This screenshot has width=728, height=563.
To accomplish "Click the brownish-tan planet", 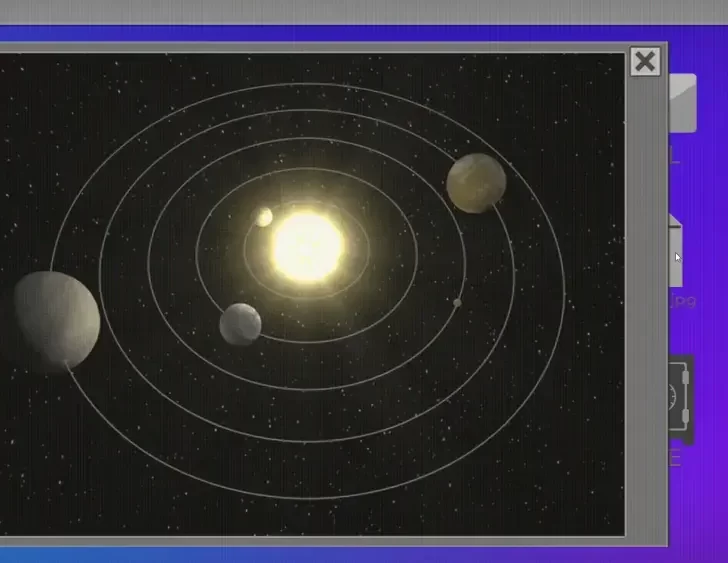I will (476, 183).
